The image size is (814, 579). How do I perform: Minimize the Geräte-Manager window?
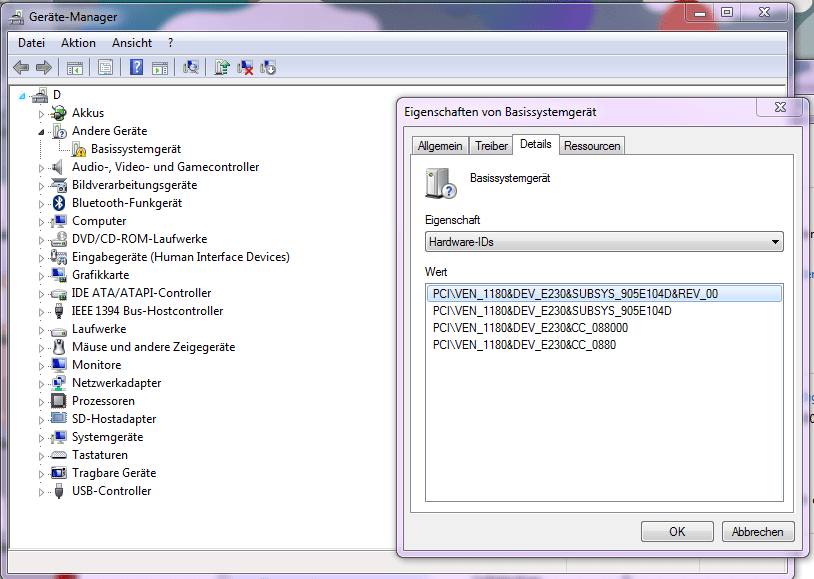point(700,12)
